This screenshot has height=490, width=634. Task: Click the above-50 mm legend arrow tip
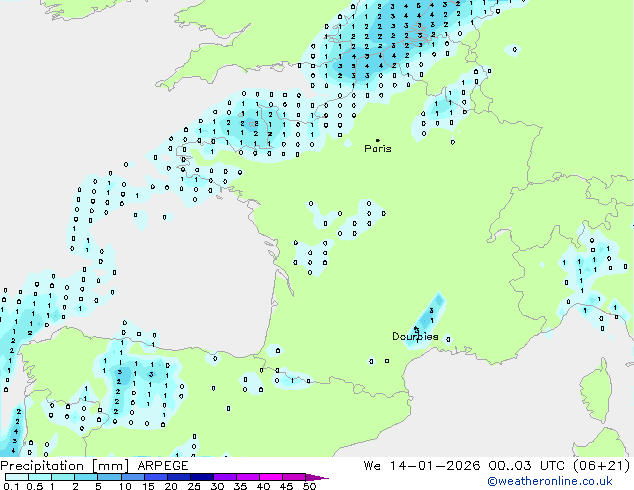click(x=317, y=477)
